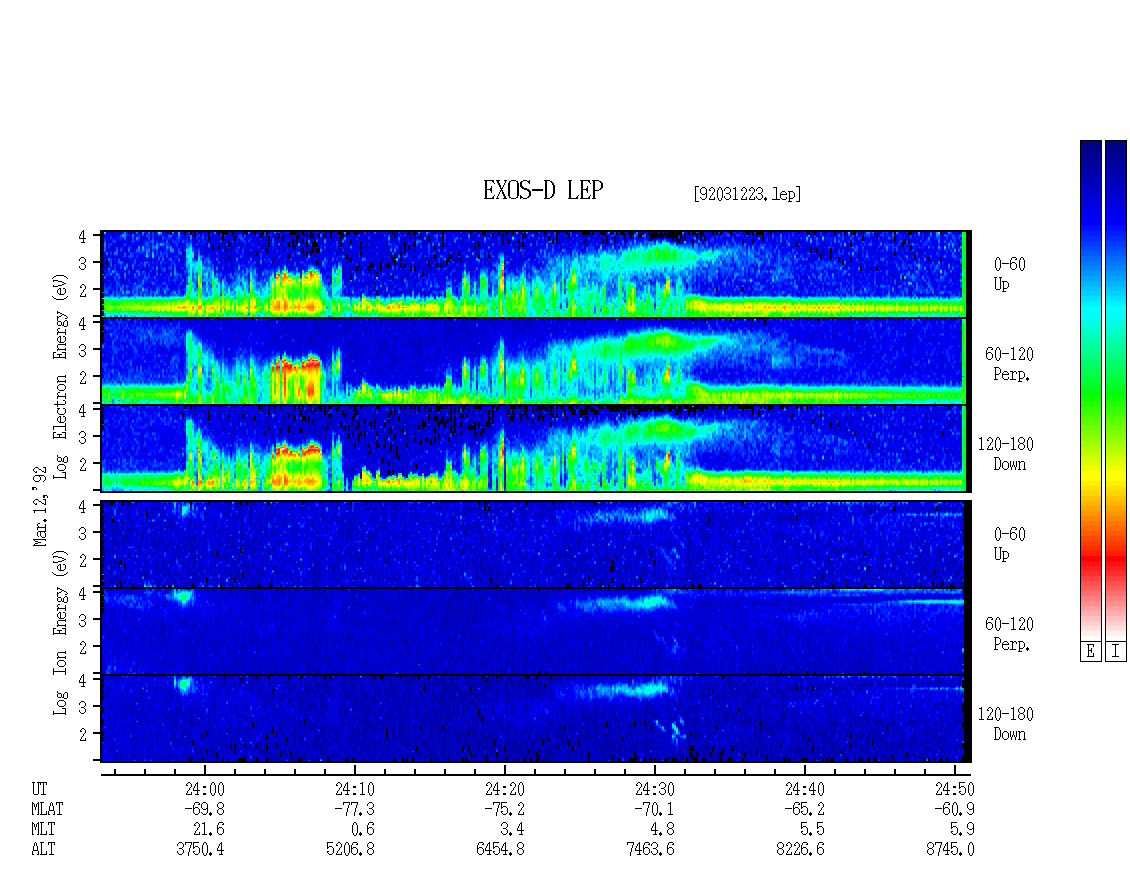Click the ALT value 6454.8

tap(500, 850)
